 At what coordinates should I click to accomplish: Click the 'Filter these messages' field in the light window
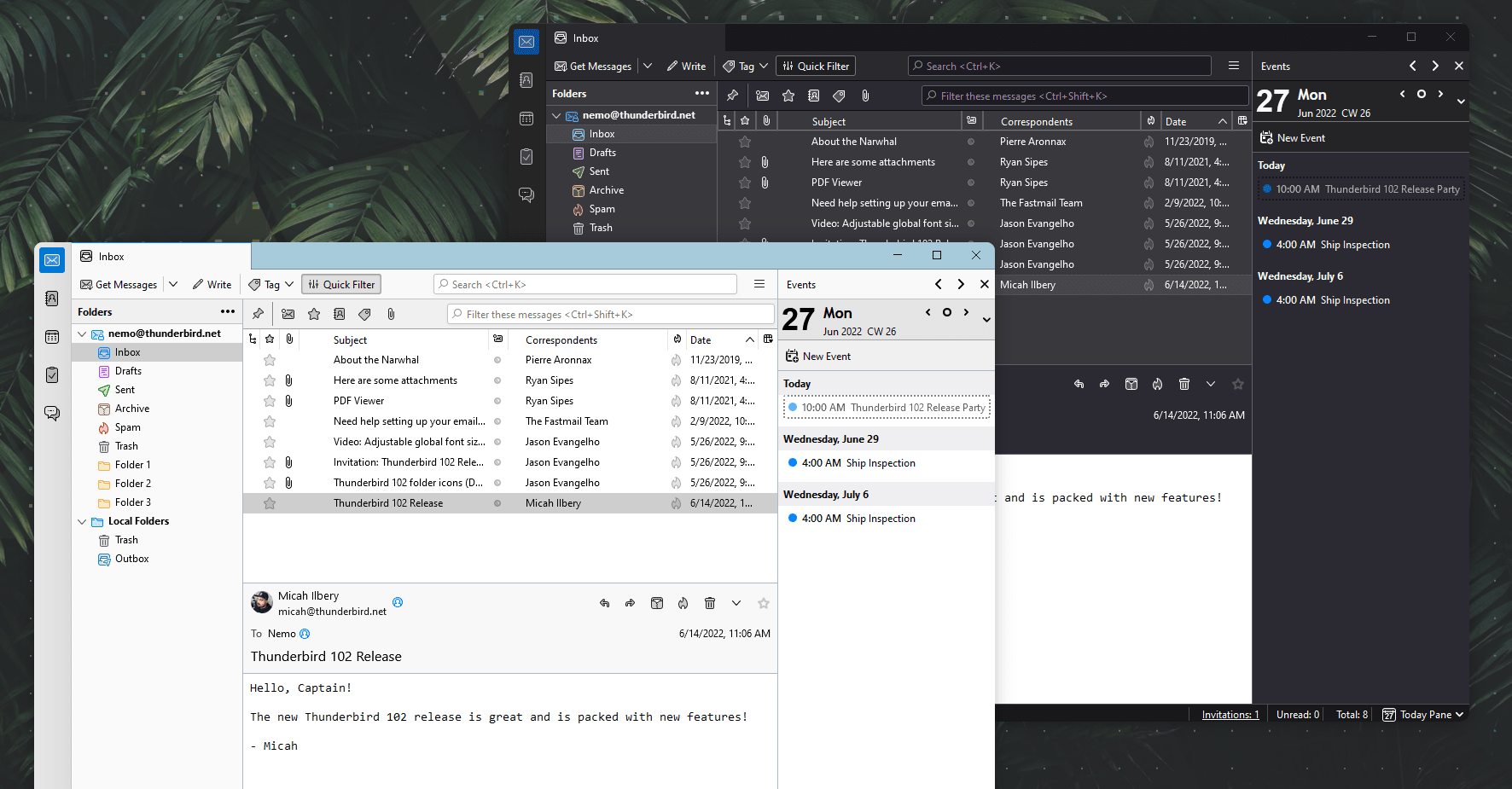click(610, 315)
